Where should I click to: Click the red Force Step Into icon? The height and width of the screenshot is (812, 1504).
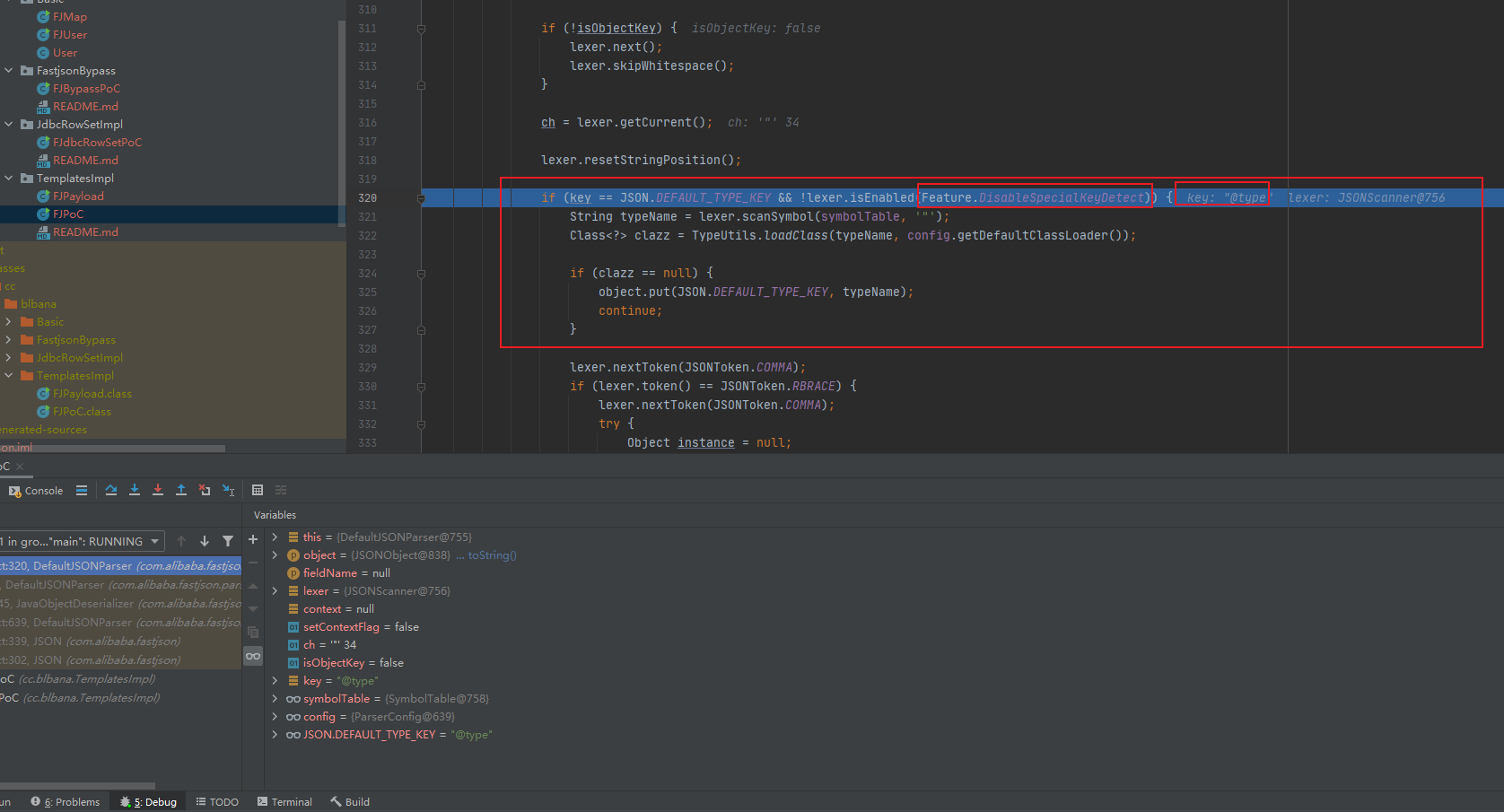[158, 490]
